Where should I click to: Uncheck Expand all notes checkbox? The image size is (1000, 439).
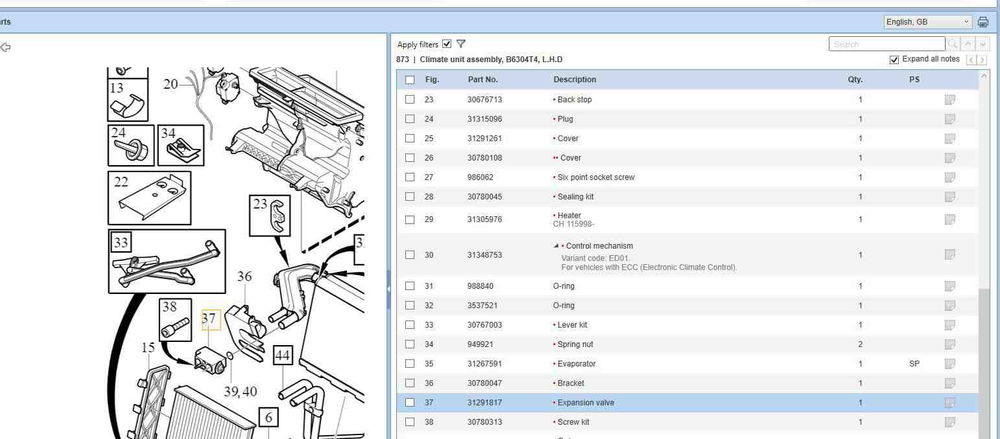point(894,60)
